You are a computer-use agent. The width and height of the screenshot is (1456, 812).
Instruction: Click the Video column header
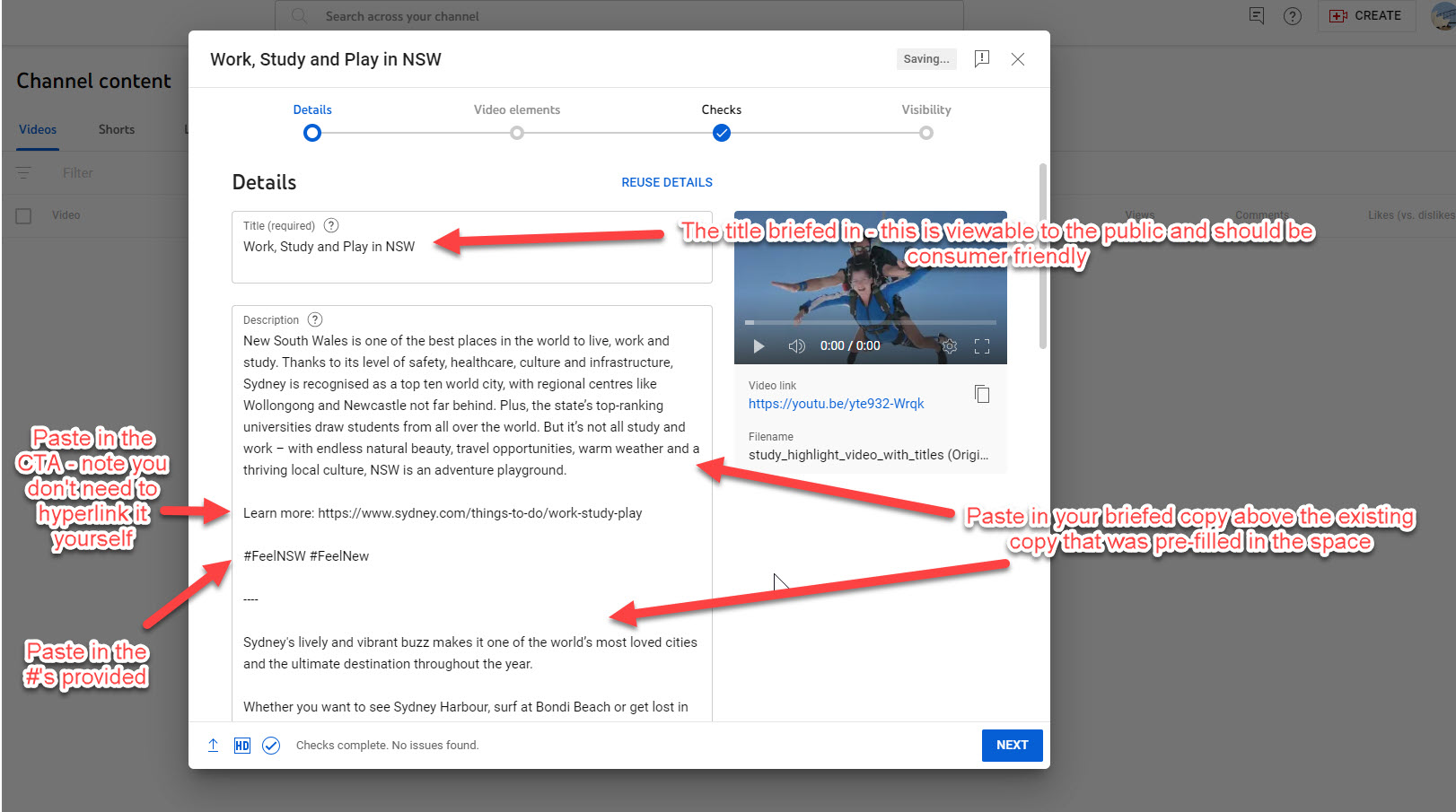(x=66, y=215)
